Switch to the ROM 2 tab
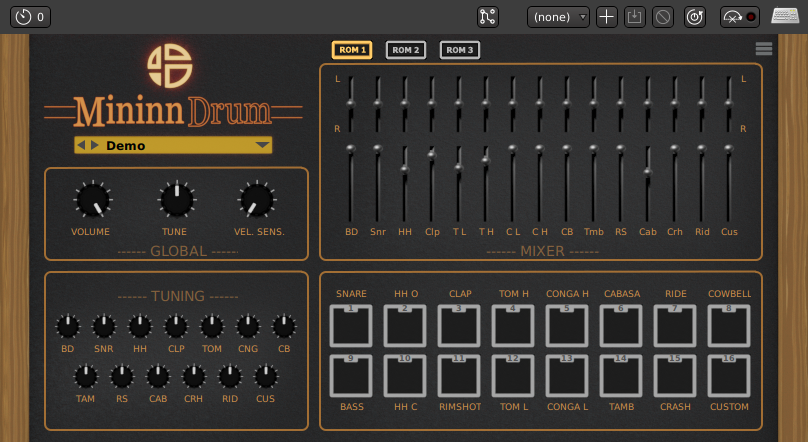 click(x=406, y=50)
